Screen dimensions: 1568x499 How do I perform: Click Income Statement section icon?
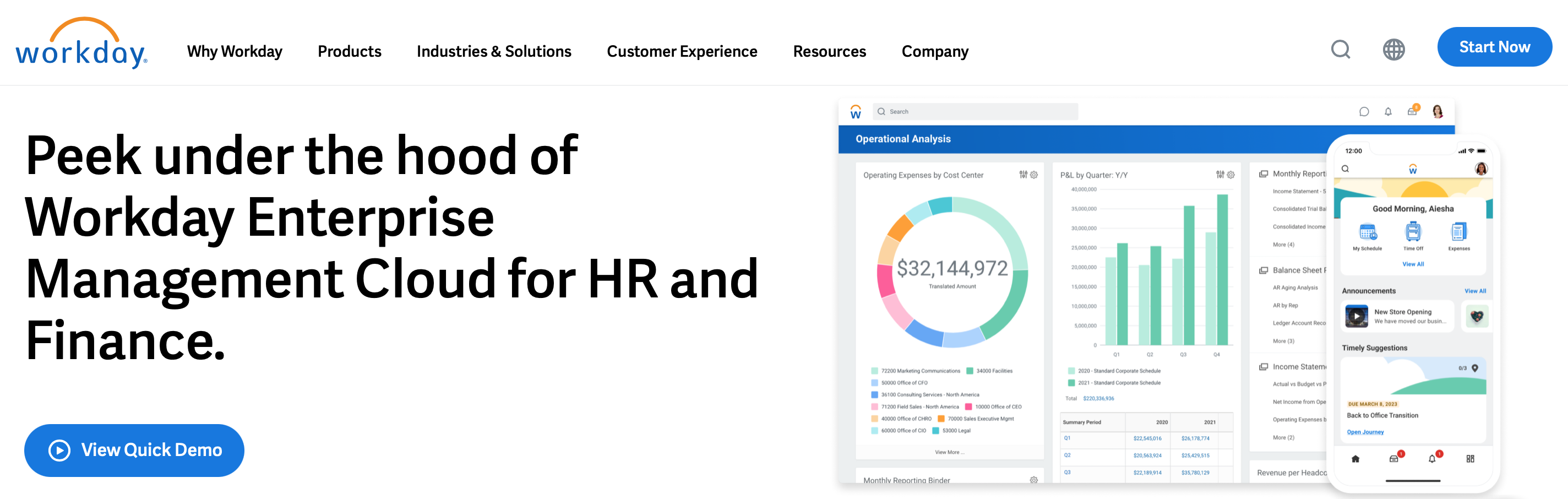[x=1263, y=367]
